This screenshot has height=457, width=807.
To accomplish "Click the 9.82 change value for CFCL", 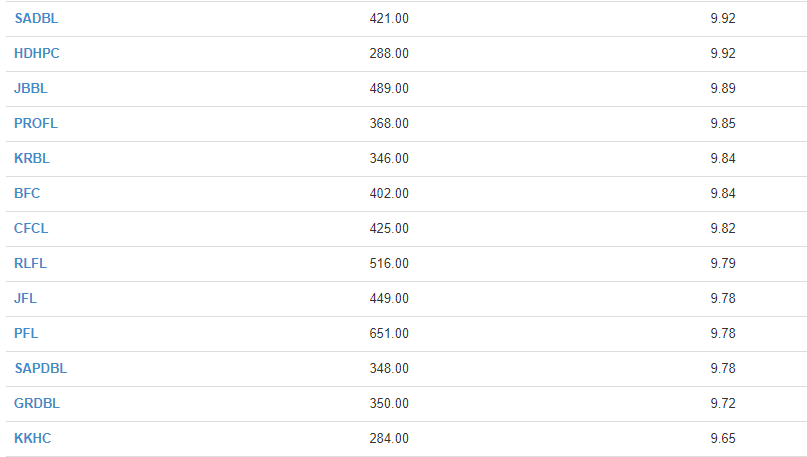I will 723,228.
